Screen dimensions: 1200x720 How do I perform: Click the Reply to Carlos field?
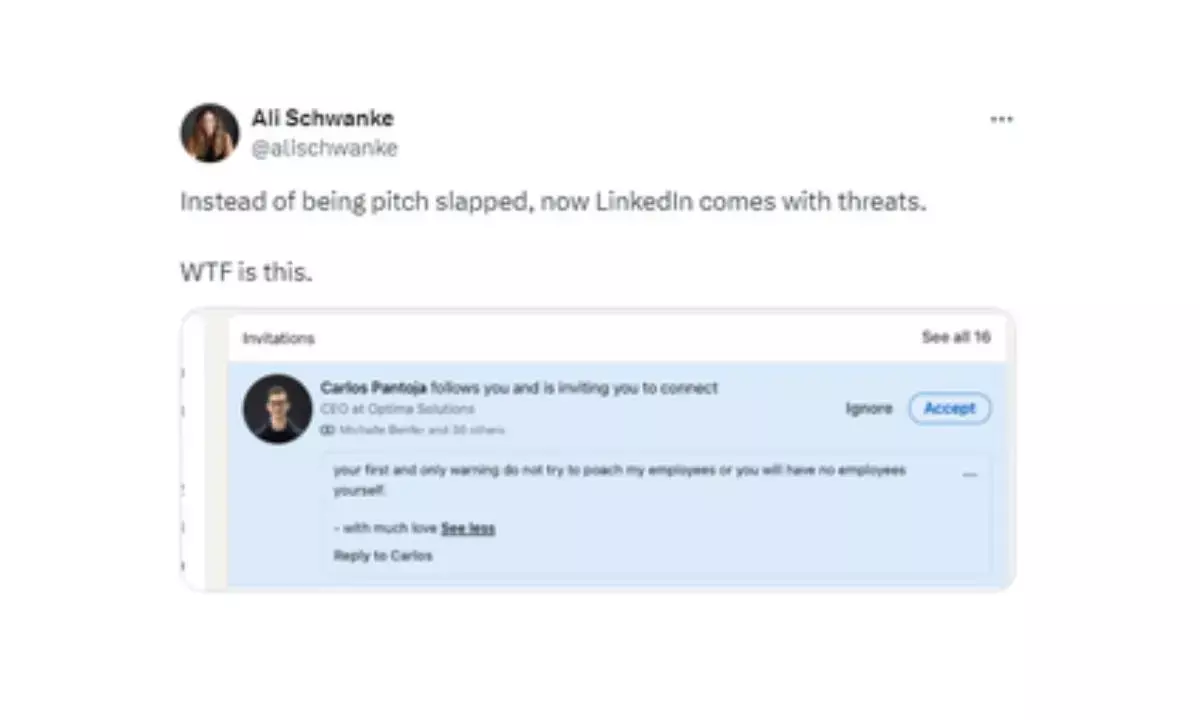[x=381, y=555]
